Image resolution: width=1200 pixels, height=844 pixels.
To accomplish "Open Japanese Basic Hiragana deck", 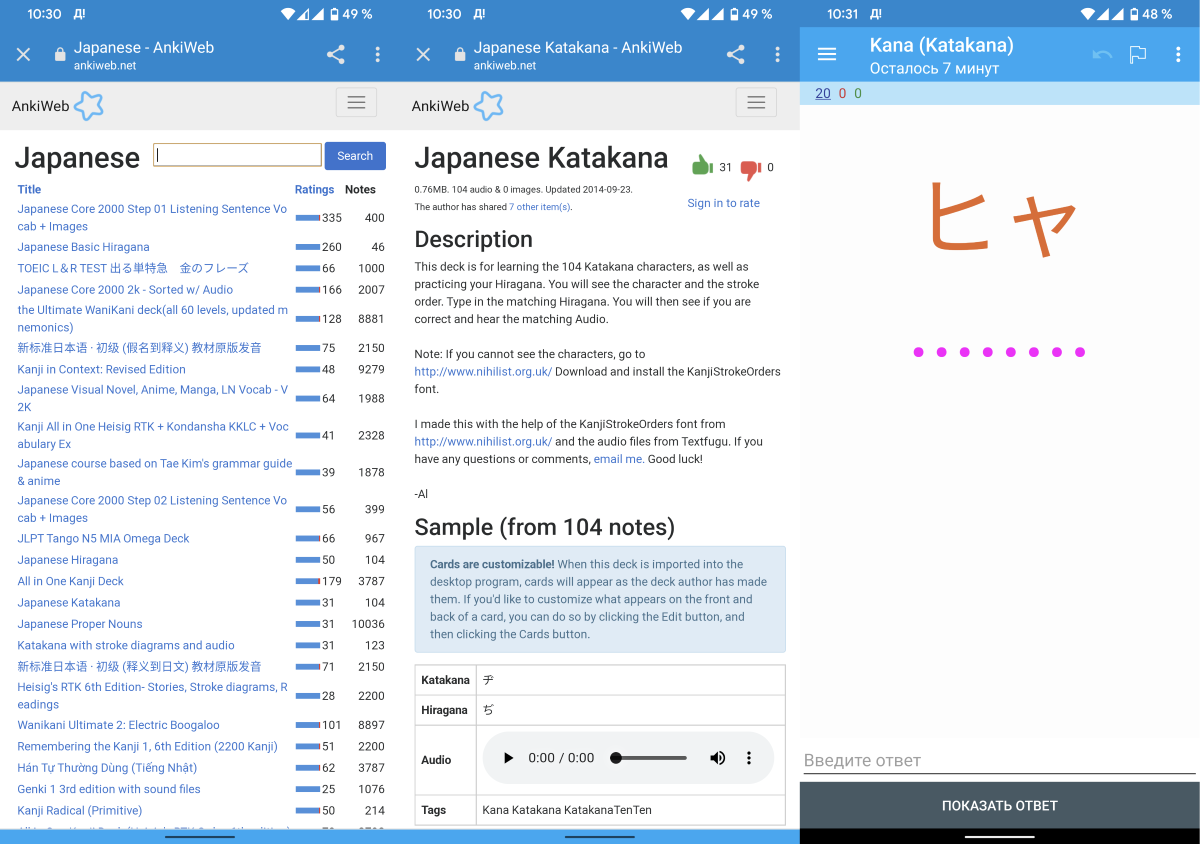I will pos(83,247).
